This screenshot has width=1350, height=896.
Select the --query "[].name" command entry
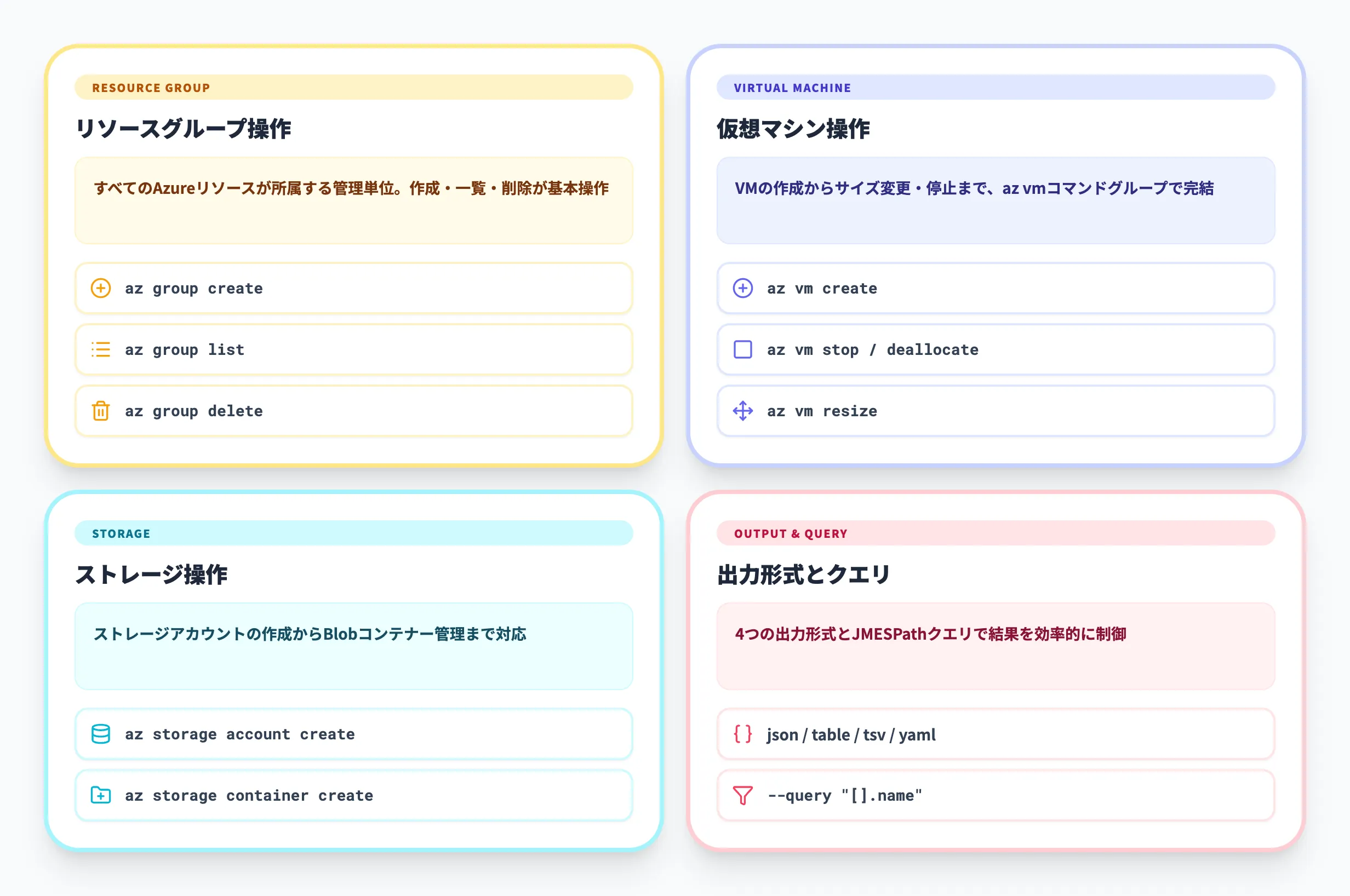click(x=996, y=795)
